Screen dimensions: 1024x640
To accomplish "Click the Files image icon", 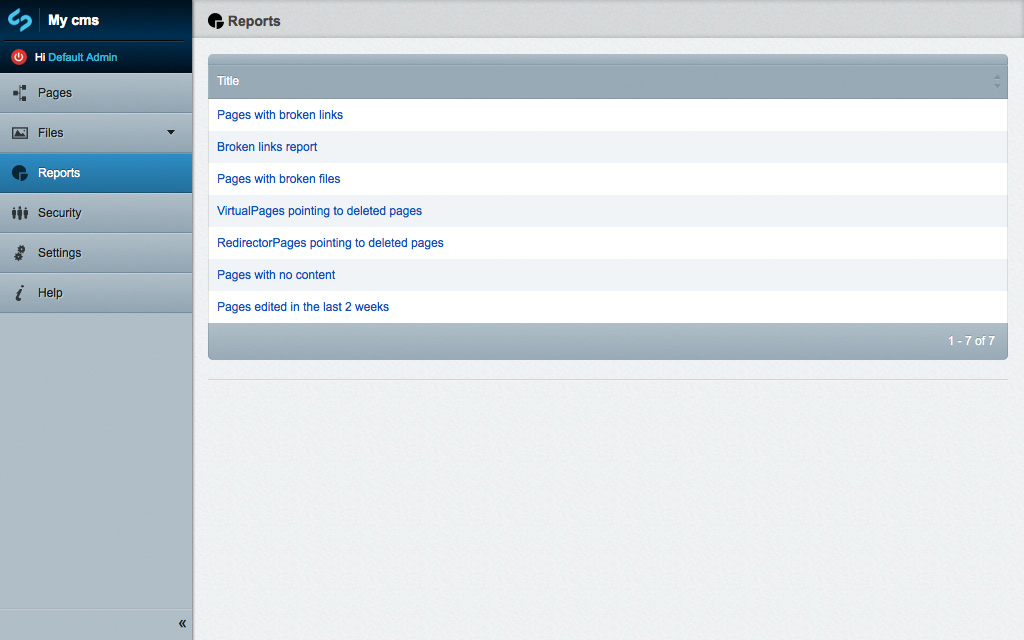I will pyautogui.click(x=20, y=133).
